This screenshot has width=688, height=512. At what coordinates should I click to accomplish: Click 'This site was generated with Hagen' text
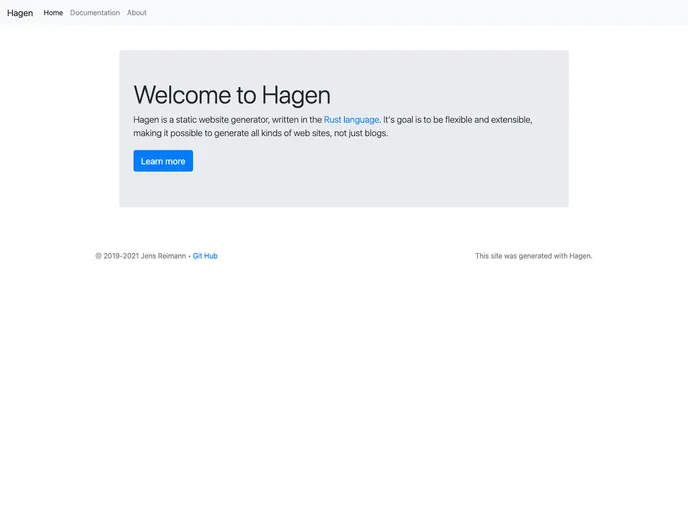click(534, 256)
